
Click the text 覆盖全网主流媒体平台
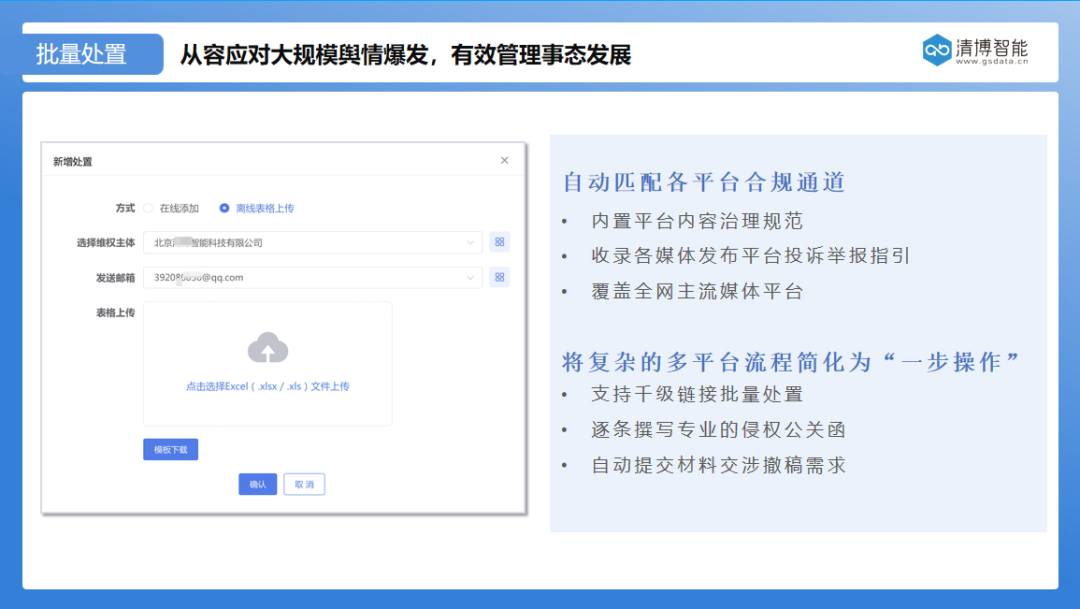[697, 291]
